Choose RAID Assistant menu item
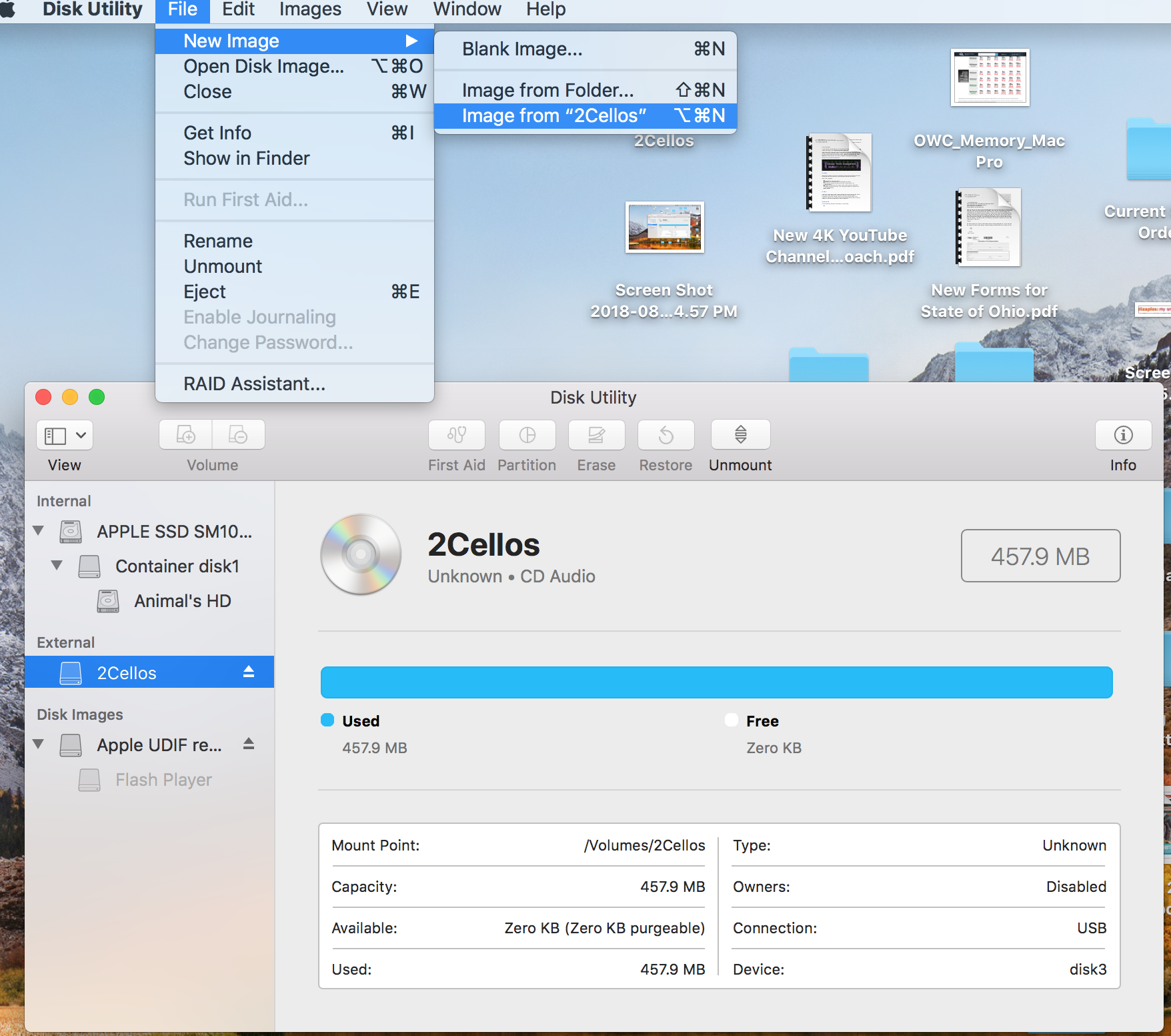1171x1036 pixels. click(x=295, y=384)
